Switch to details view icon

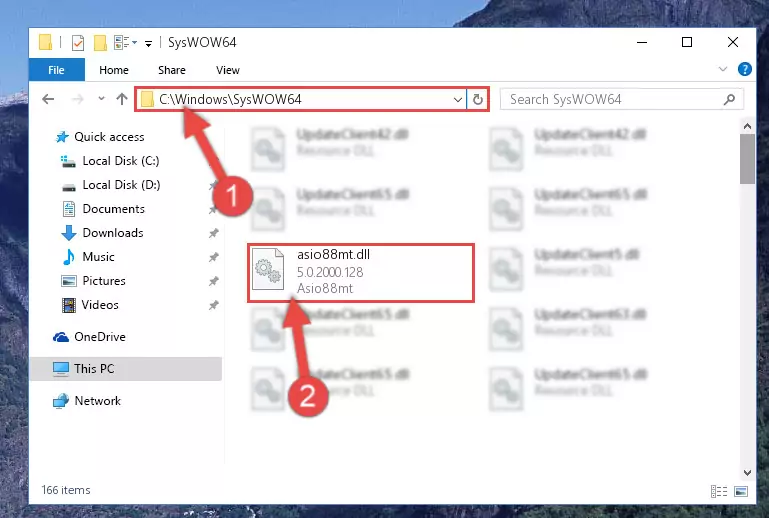[x=719, y=491]
